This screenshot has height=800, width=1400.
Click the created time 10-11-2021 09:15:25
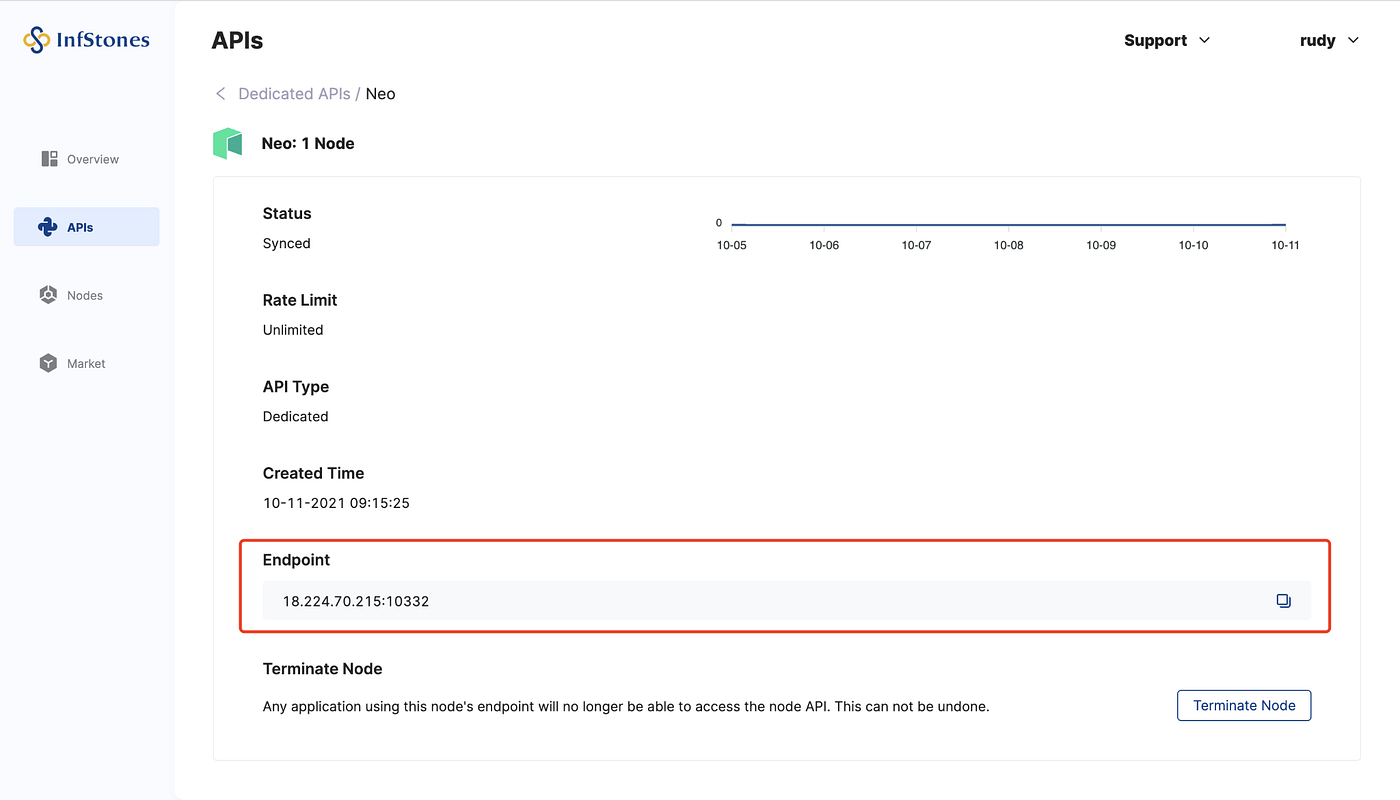point(336,503)
